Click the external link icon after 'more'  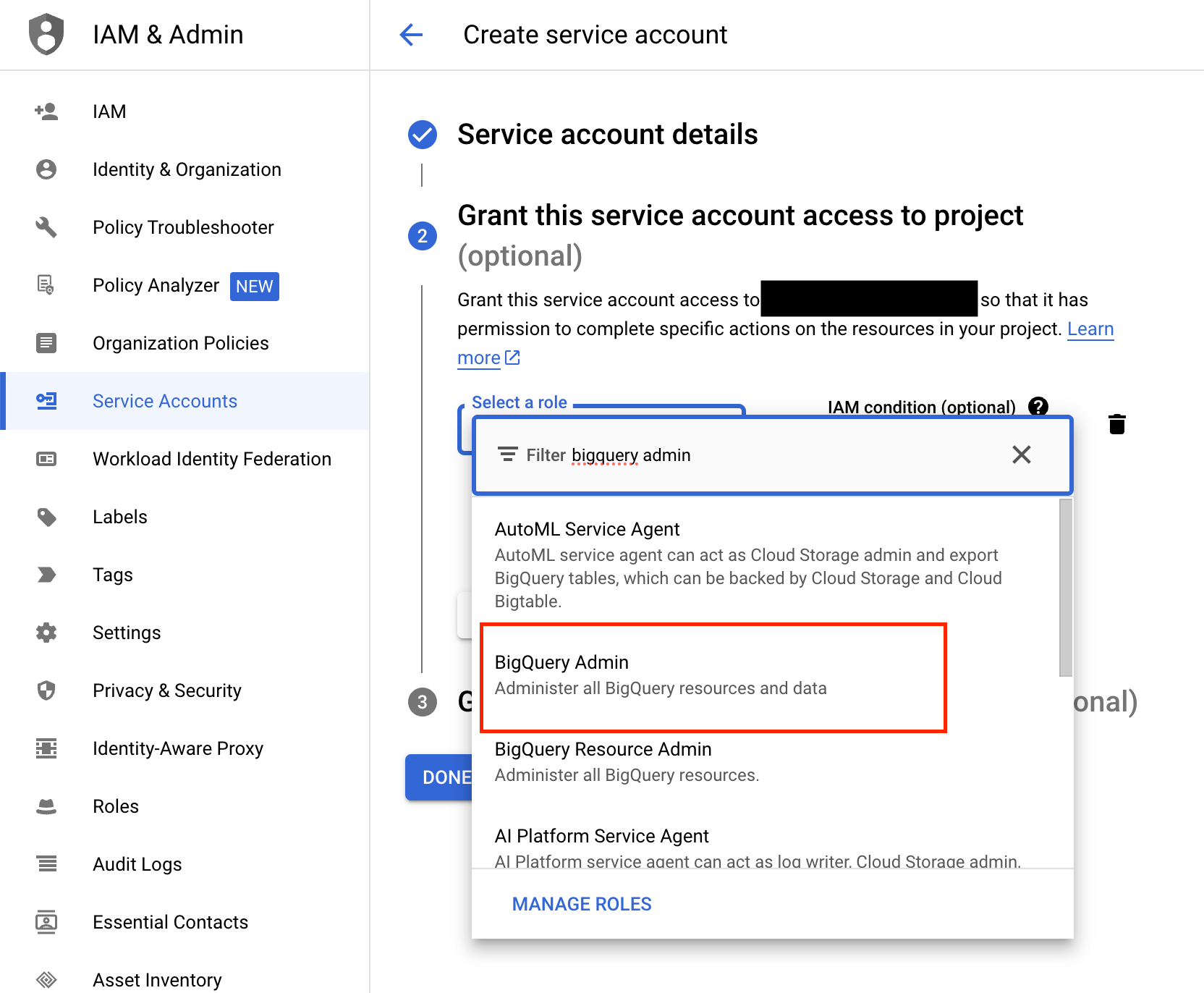pos(512,358)
